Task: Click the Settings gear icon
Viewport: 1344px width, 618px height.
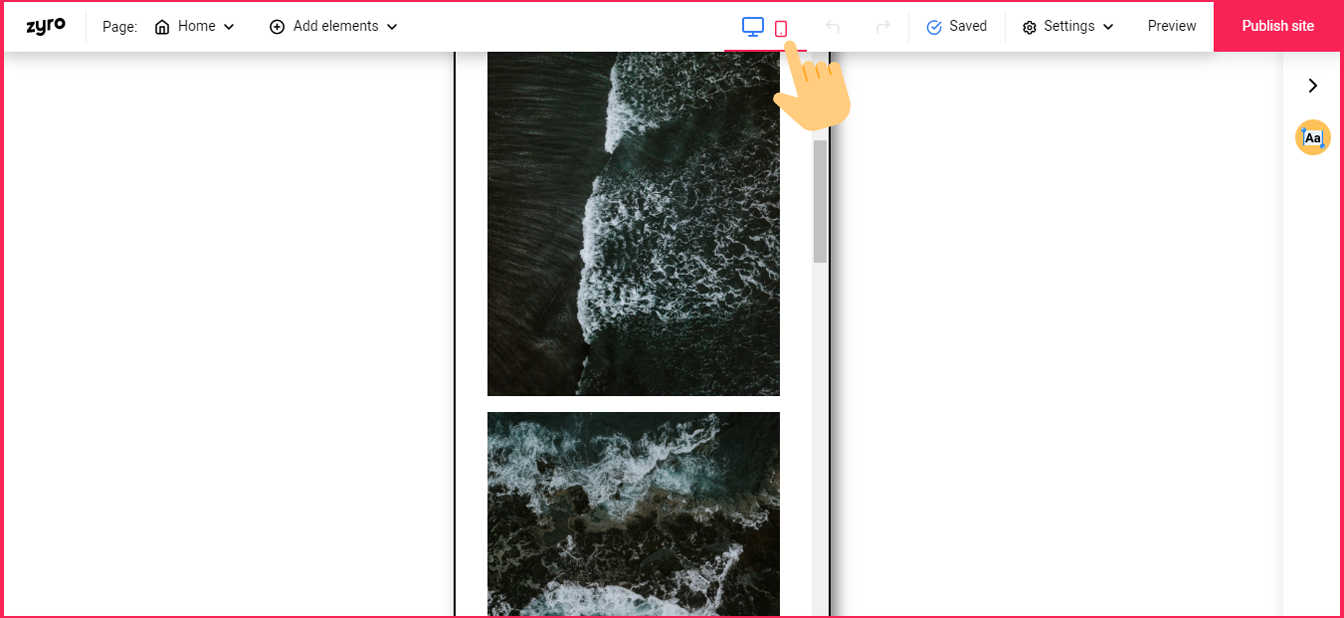Action: [1030, 27]
